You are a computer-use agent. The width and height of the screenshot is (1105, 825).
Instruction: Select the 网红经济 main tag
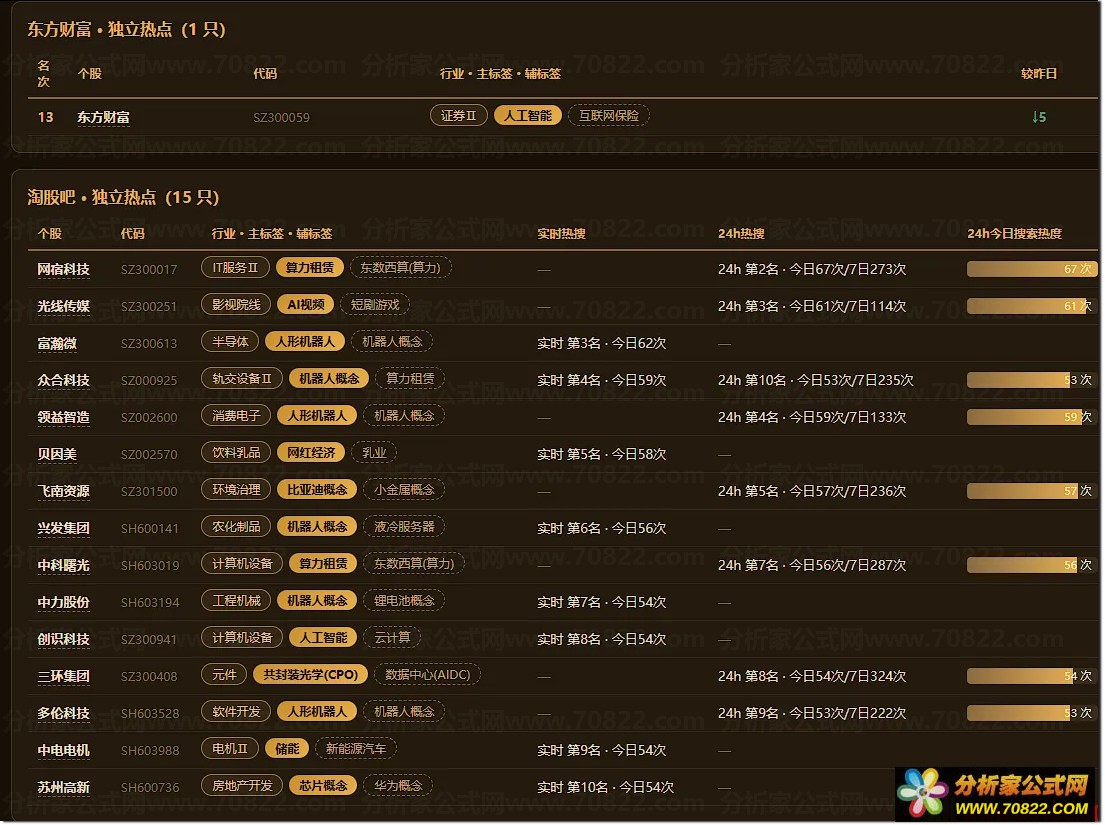pyautogui.click(x=311, y=452)
